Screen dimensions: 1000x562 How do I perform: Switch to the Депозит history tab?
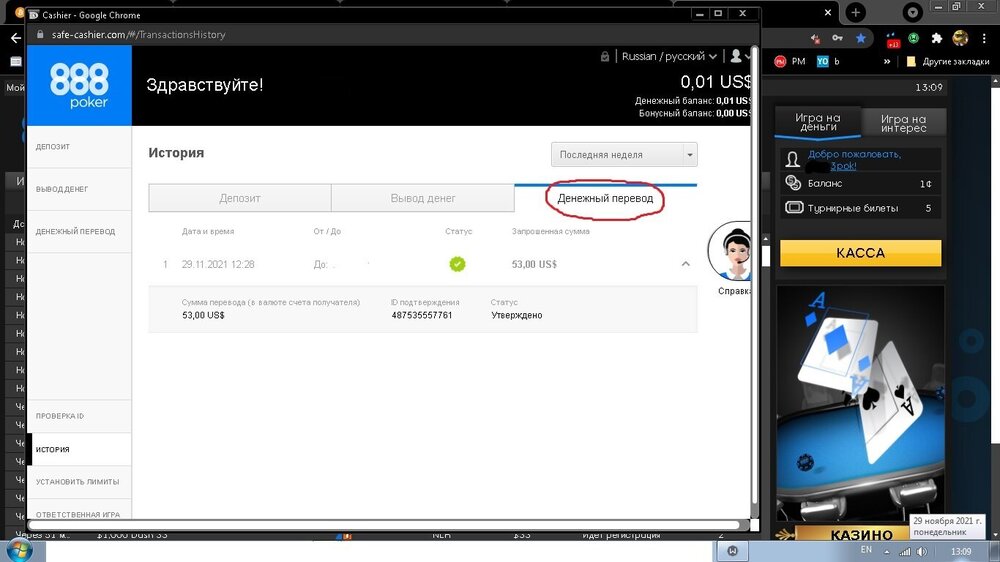click(x=240, y=198)
